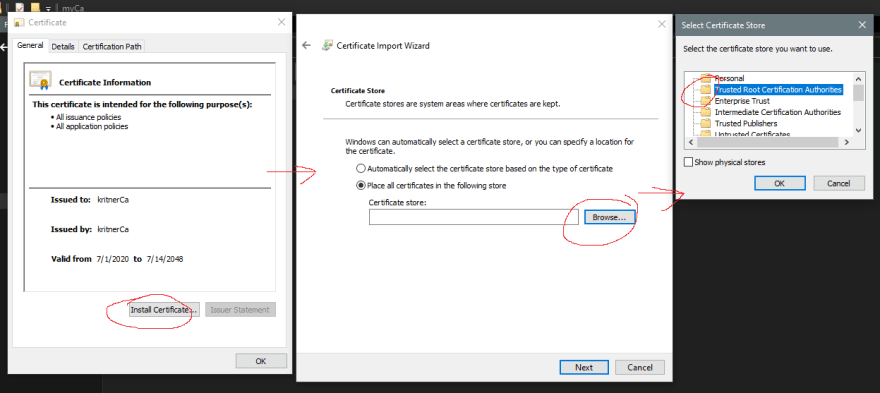Click the 'Certificate Store' heading in the wizard
The image size is (880, 393).
(x=358, y=90)
